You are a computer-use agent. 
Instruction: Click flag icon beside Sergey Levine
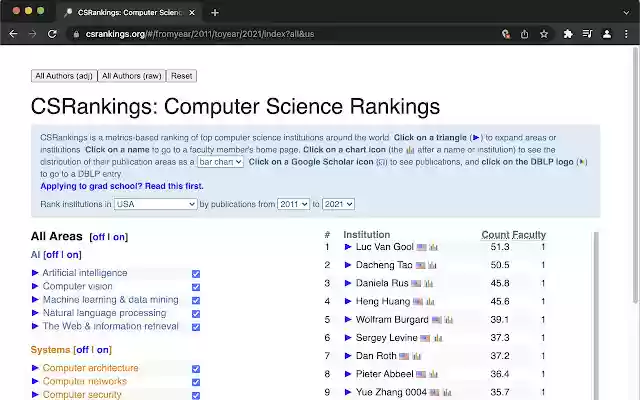pyautogui.click(x=425, y=338)
